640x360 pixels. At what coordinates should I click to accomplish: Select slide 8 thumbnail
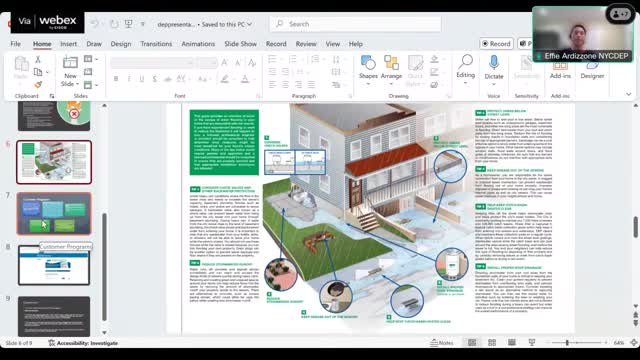point(54,265)
